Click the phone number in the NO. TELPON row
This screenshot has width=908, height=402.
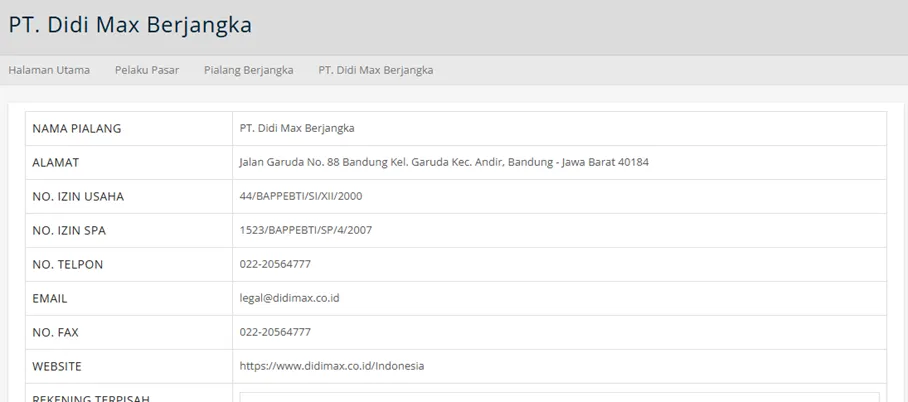click(275, 265)
